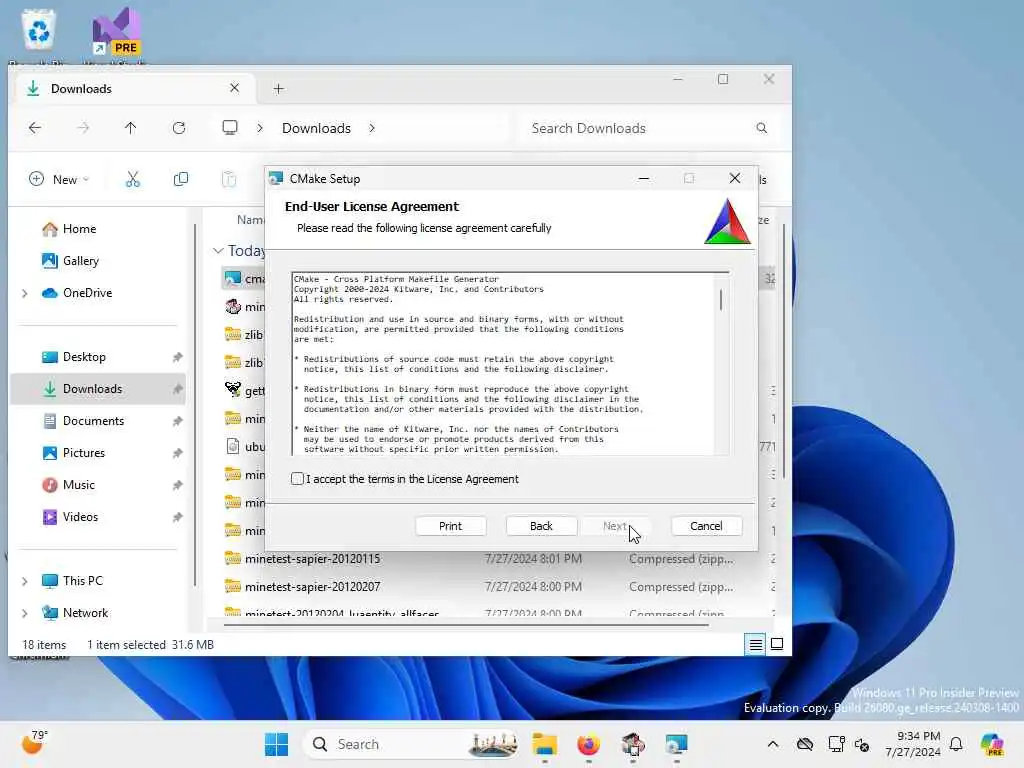Expand chevron after Downloads breadcrumb
The width and height of the screenshot is (1024, 768).
tap(372, 128)
